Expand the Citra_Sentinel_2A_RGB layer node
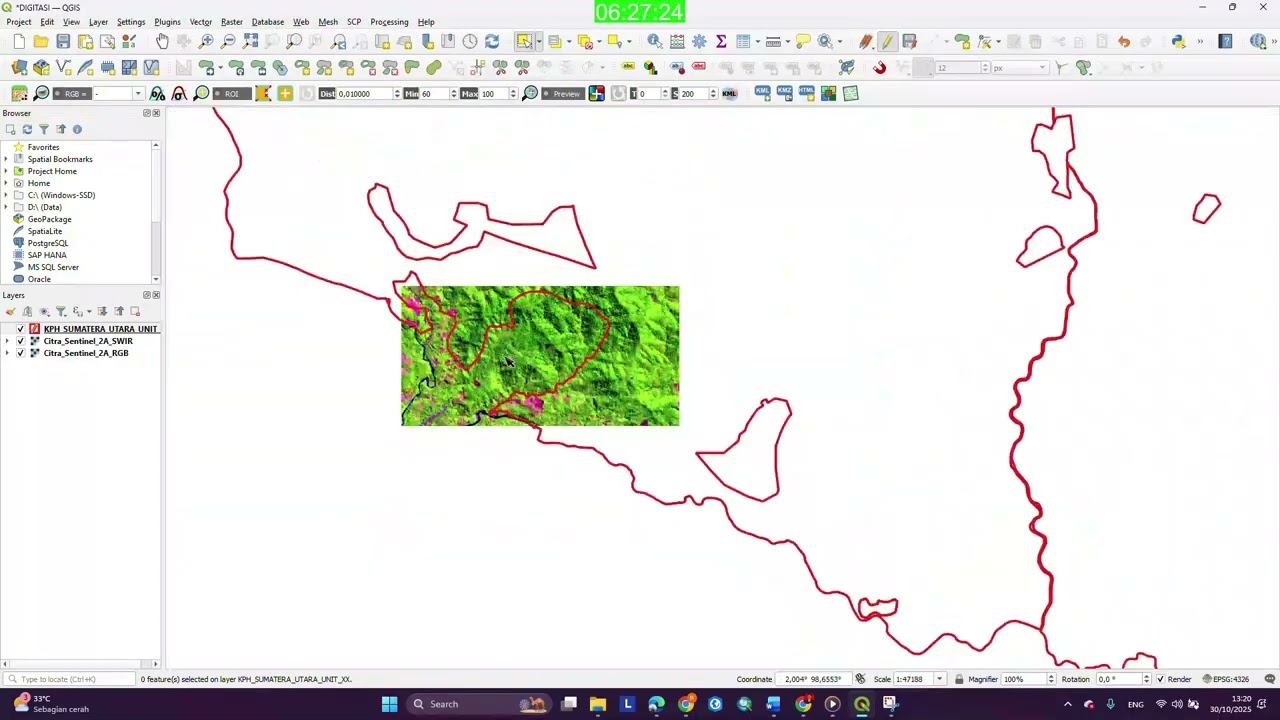Image resolution: width=1280 pixels, height=720 pixels. [7, 353]
